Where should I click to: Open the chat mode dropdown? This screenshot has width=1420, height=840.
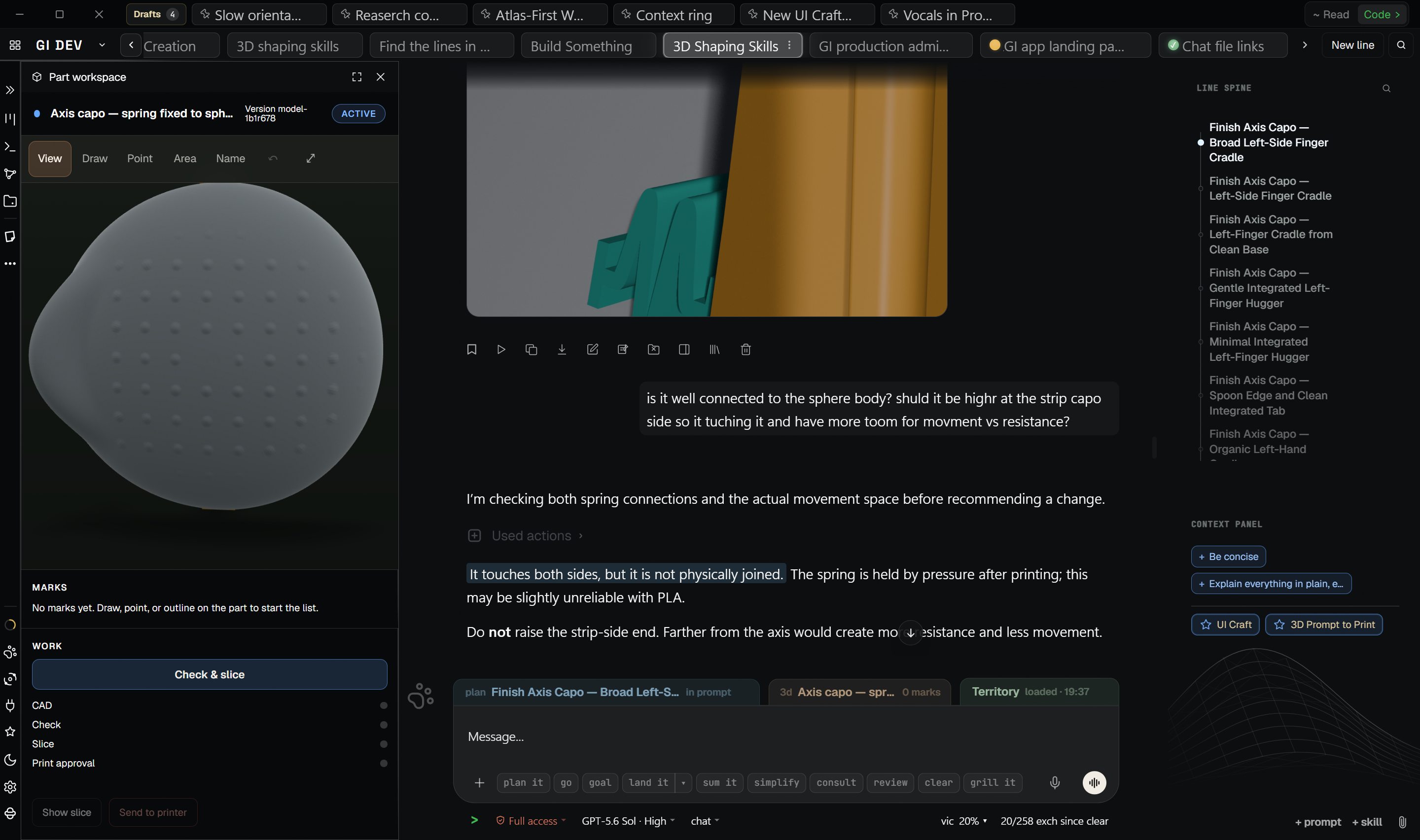pyautogui.click(x=705, y=821)
